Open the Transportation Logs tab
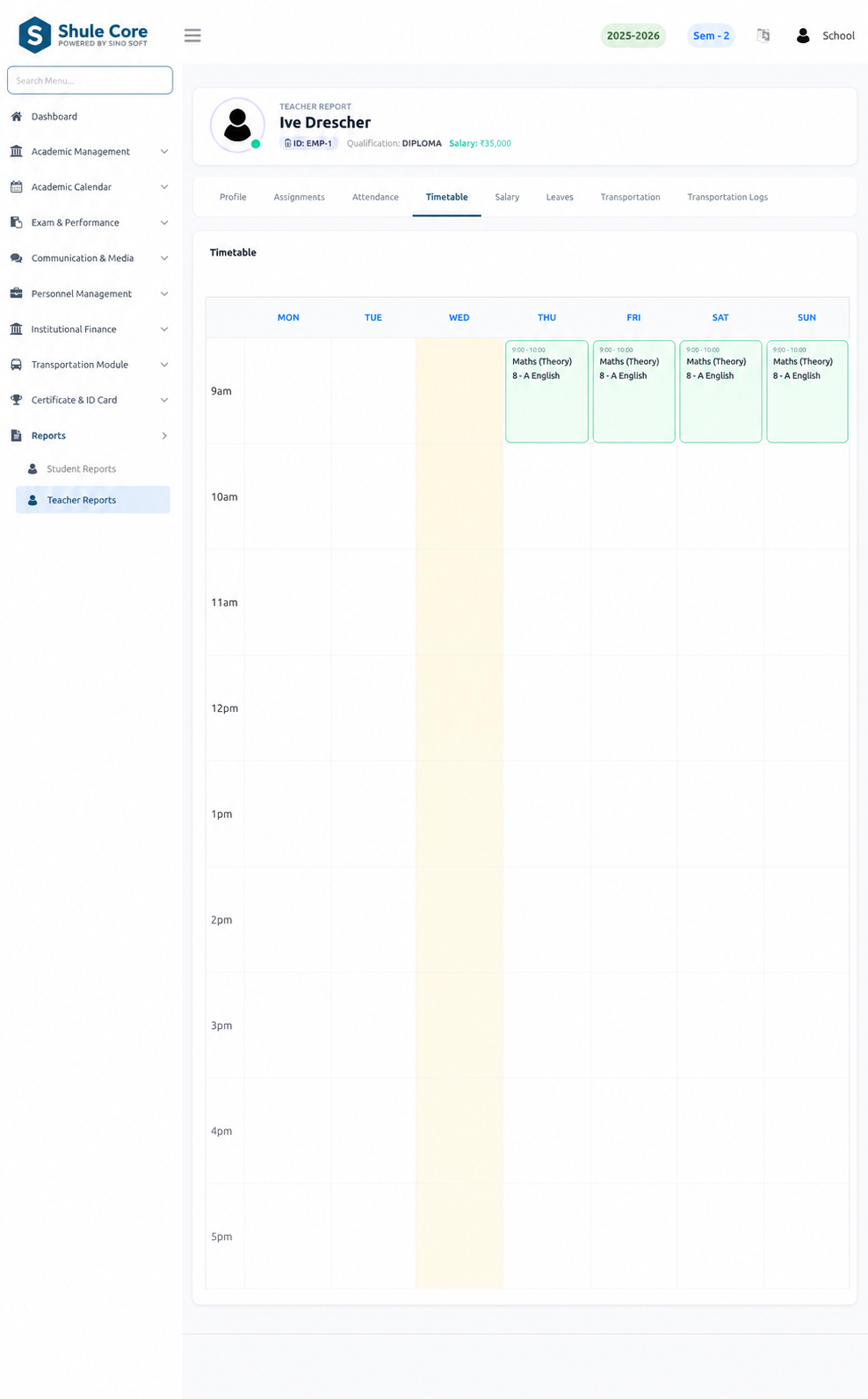 click(x=727, y=197)
